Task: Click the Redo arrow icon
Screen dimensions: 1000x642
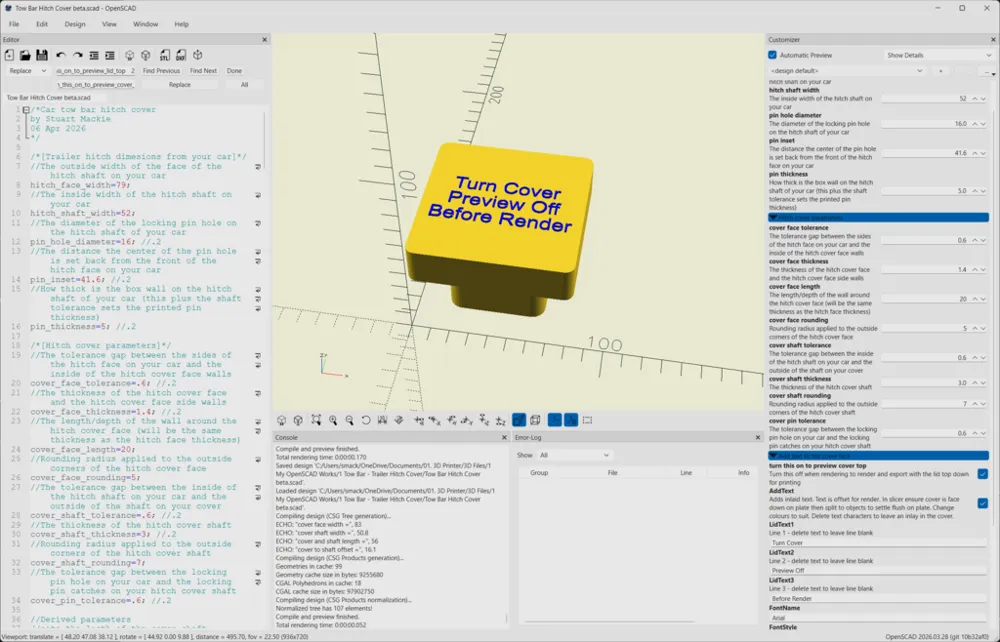Action: [77, 55]
